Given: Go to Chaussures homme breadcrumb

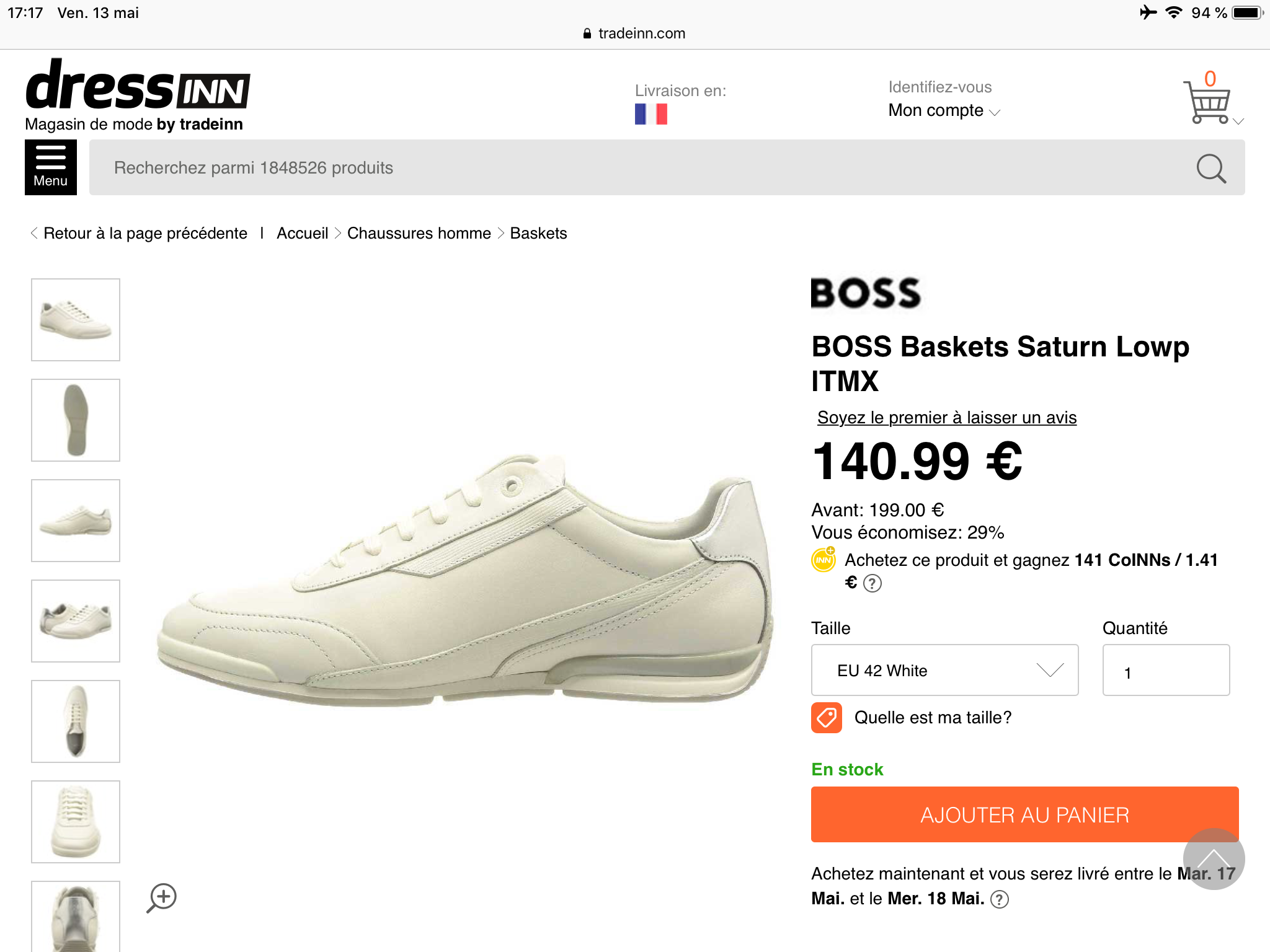Looking at the screenshot, I should click(419, 234).
